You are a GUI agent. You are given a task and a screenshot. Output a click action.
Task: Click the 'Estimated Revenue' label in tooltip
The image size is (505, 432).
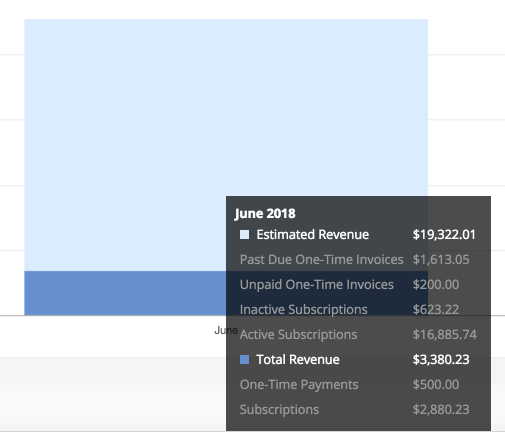(x=313, y=235)
